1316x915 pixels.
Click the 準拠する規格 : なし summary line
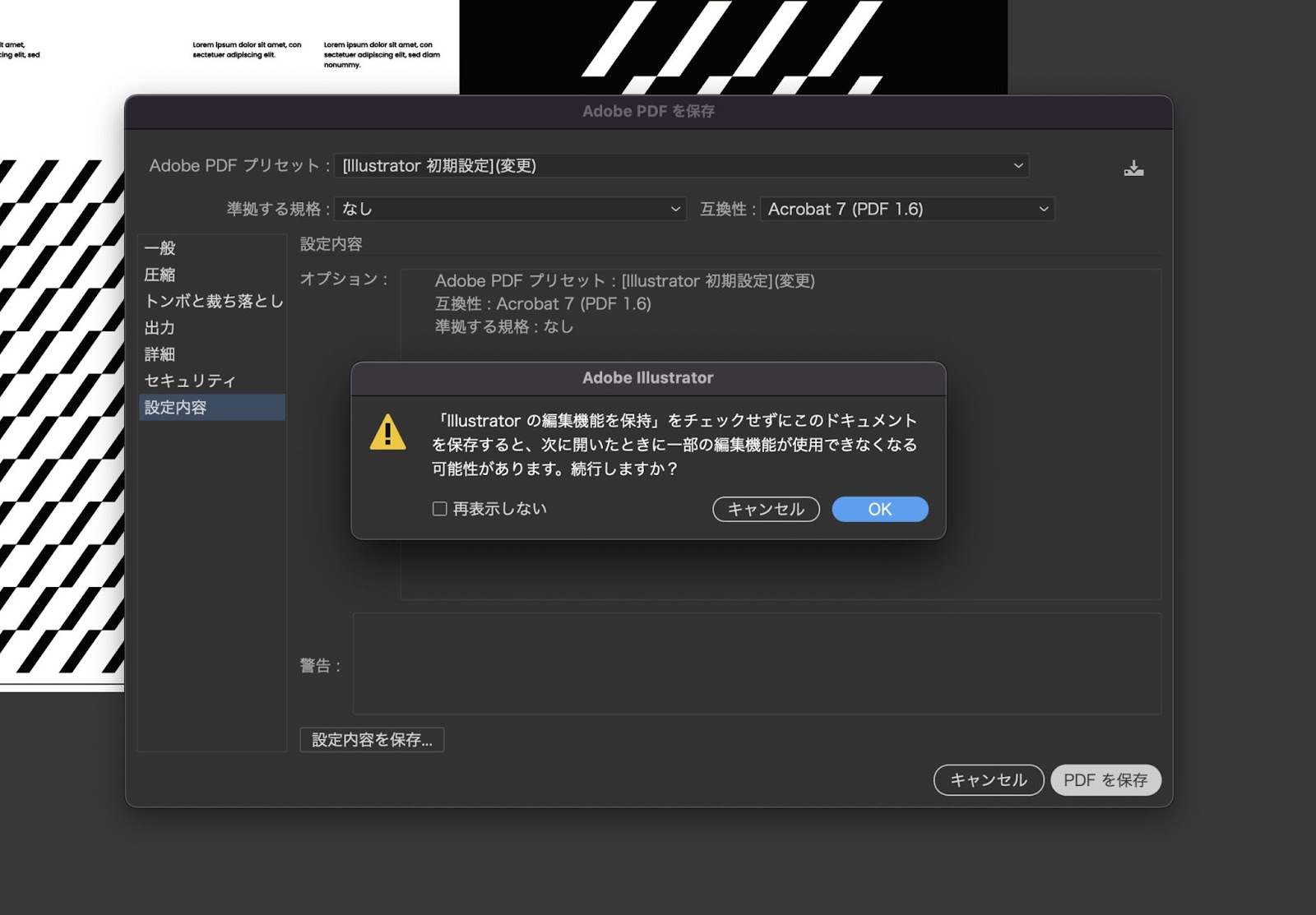point(504,326)
